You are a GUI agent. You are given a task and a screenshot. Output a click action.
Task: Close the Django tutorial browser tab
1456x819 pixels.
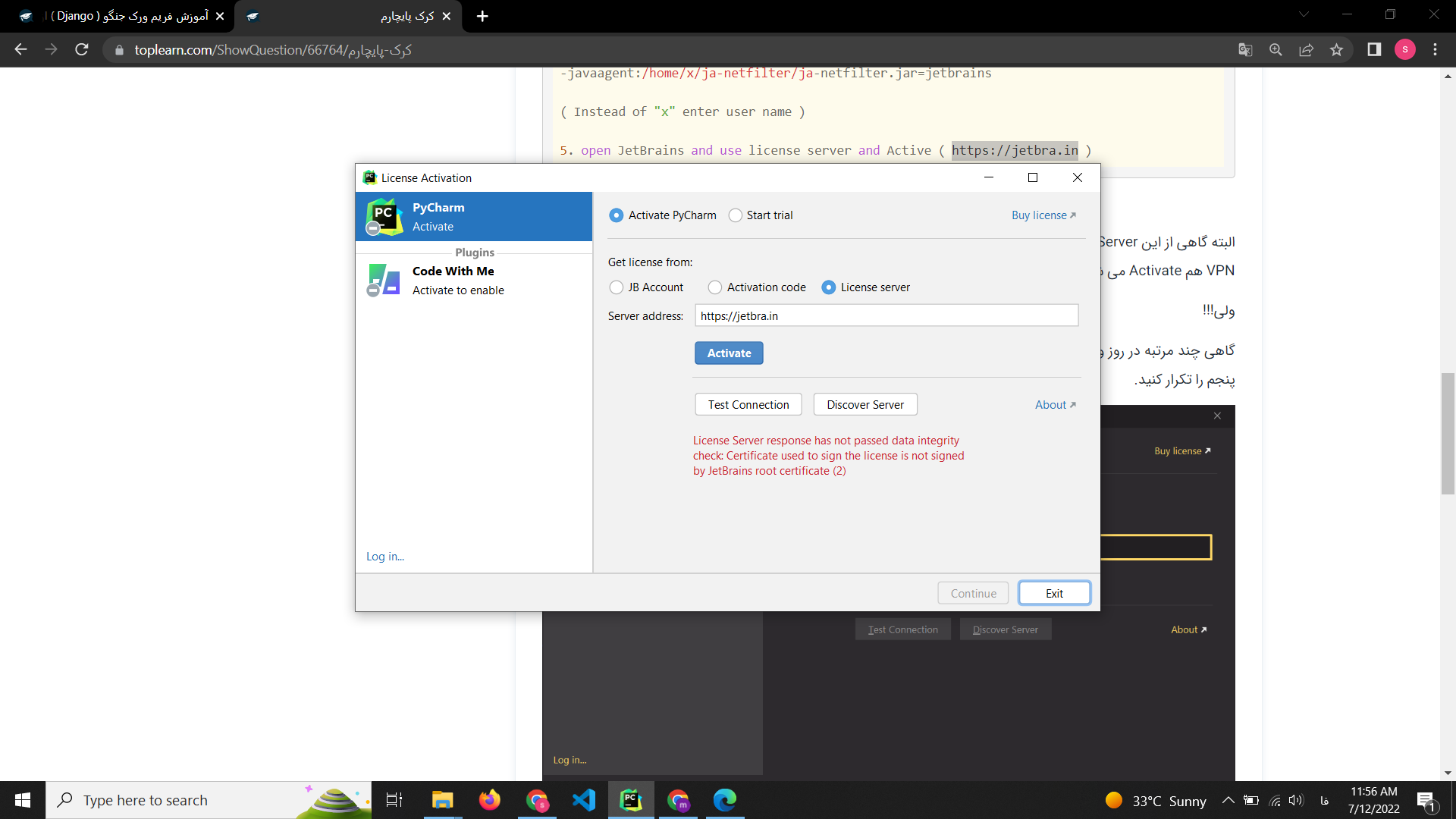[x=220, y=16]
